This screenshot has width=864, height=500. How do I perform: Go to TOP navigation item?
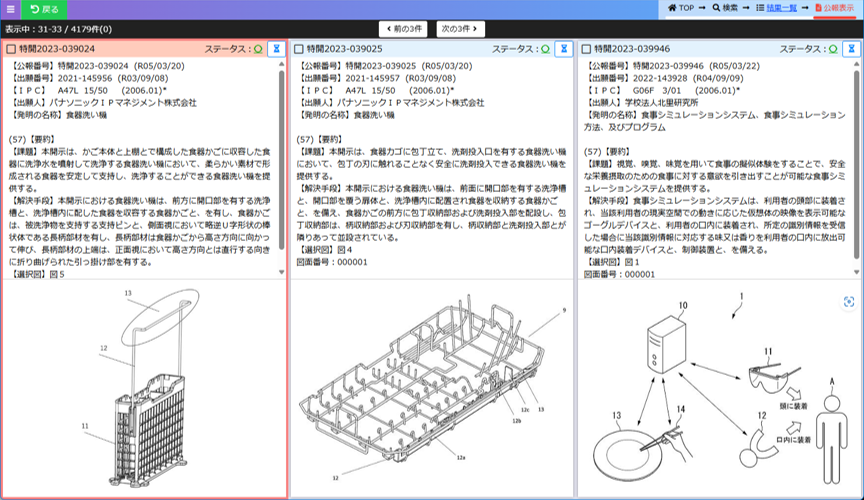pyautogui.click(x=681, y=8)
